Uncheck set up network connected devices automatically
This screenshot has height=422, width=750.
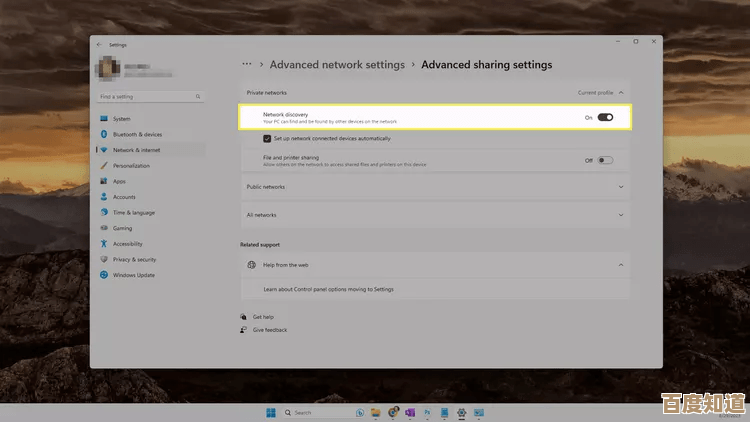click(x=267, y=138)
